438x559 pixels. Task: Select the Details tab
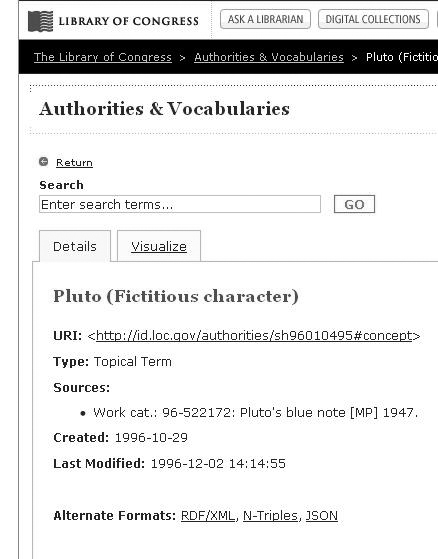click(x=75, y=246)
